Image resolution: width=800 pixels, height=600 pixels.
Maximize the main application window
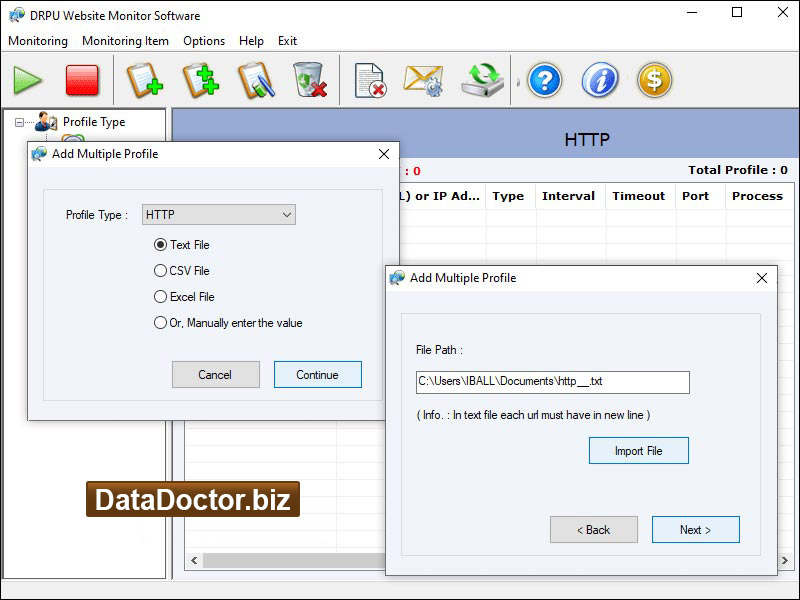point(737,12)
